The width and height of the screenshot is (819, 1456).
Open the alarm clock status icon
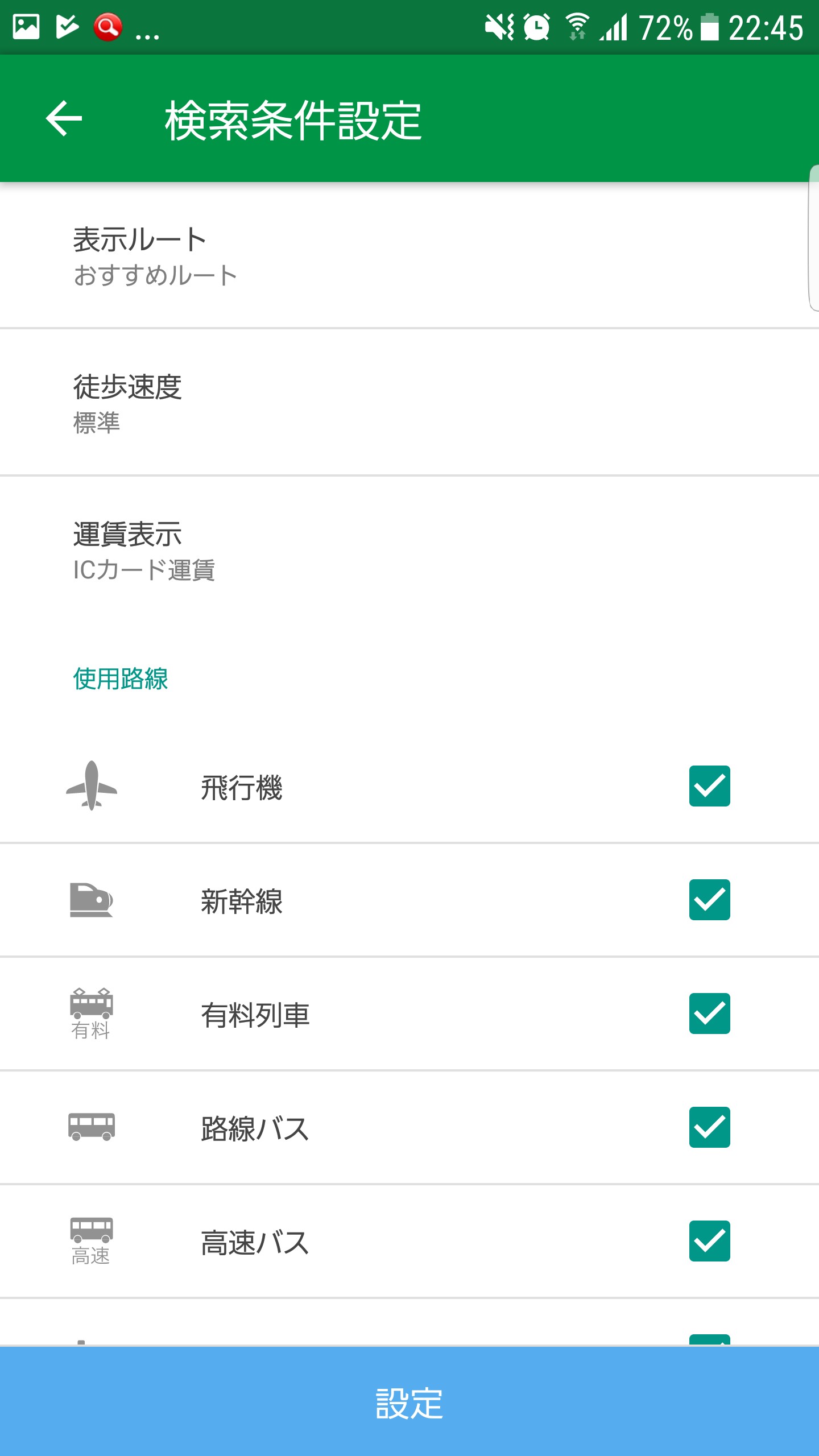pyautogui.click(x=536, y=27)
